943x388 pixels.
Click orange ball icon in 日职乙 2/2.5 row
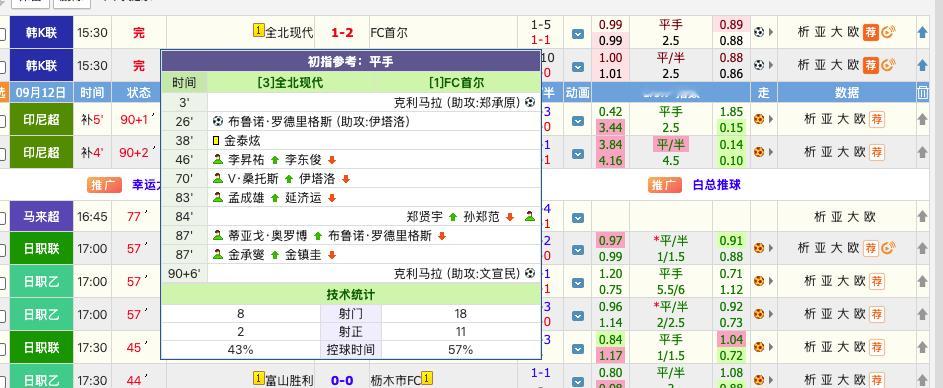(759, 314)
